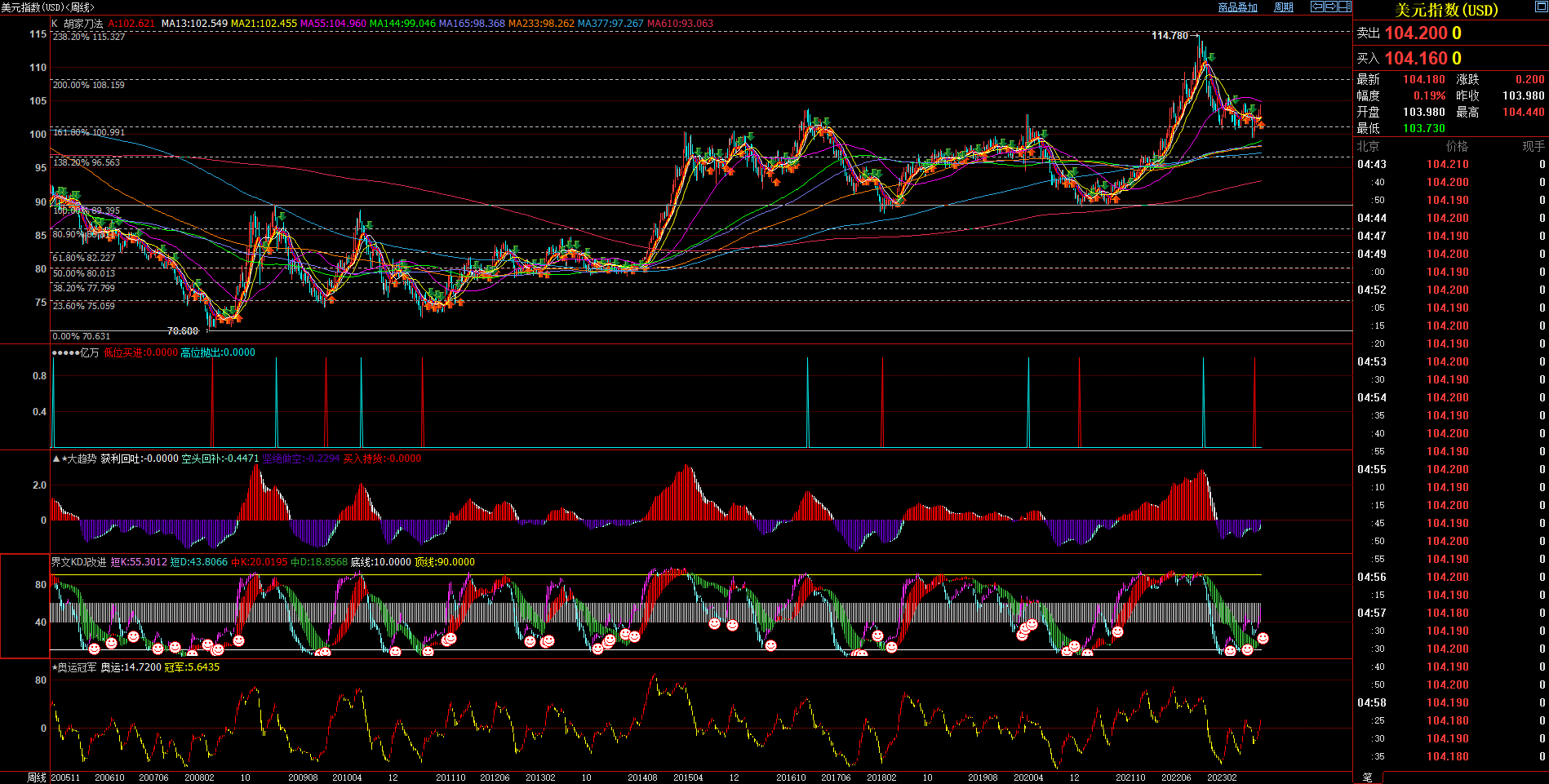Toggle the split panel layout icon

1344,7
